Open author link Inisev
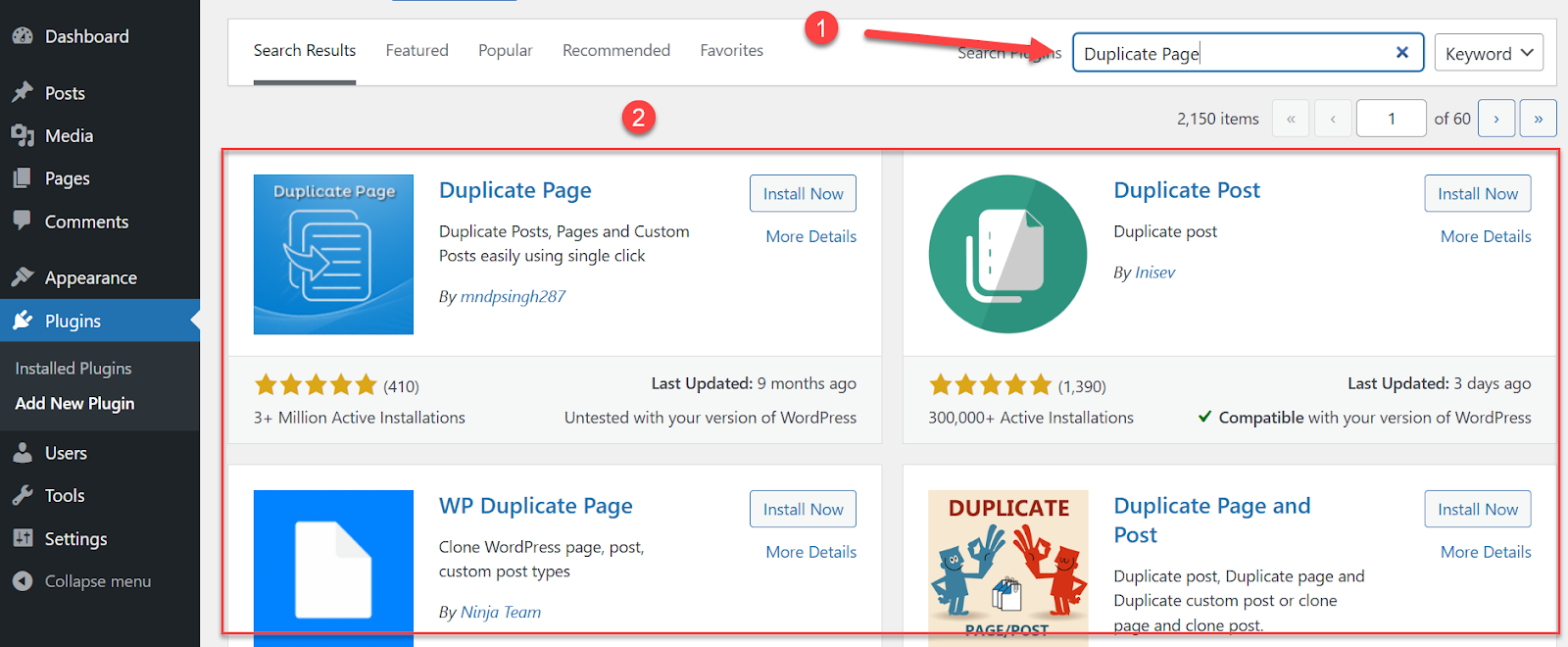The width and height of the screenshot is (1568, 647). pos(1155,273)
